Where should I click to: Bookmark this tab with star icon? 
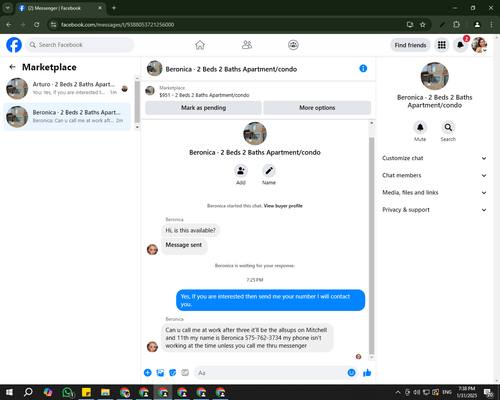pyautogui.click(x=423, y=25)
